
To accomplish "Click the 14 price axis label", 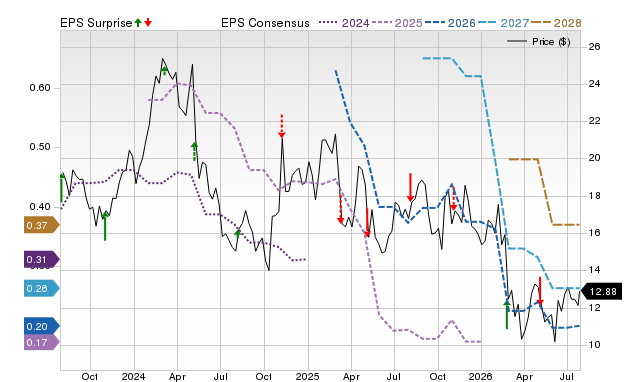I will pyautogui.click(x=595, y=270).
